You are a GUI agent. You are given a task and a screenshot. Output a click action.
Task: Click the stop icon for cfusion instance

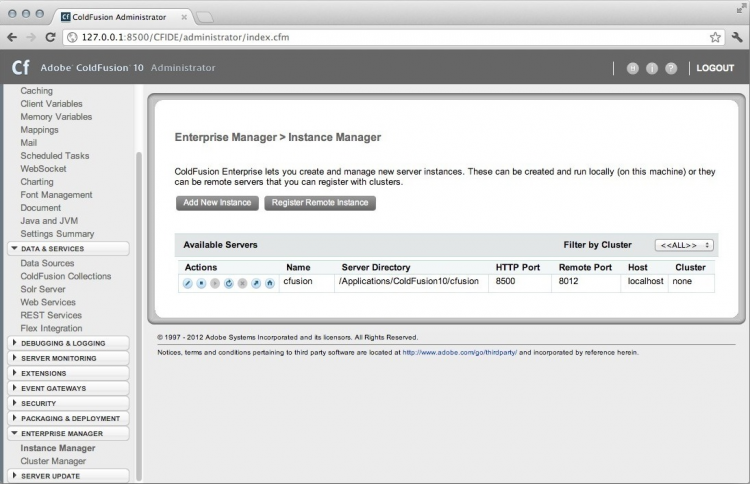click(x=201, y=284)
